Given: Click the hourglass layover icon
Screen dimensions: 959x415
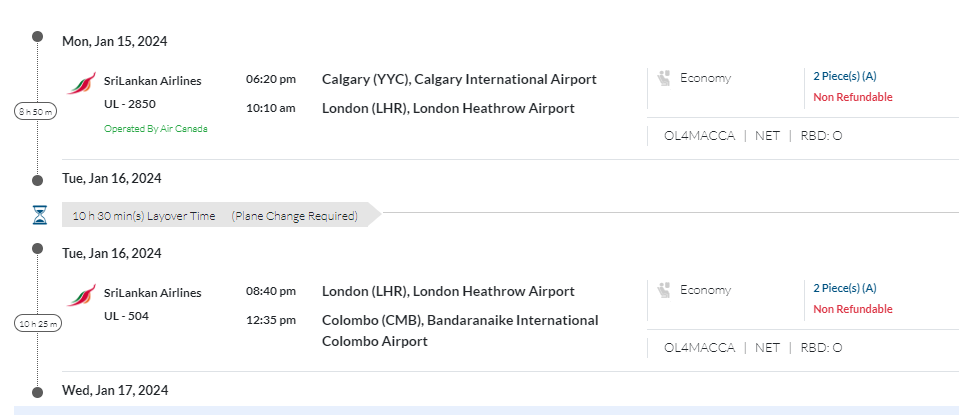Looking at the screenshot, I should click(x=39, y=215).
